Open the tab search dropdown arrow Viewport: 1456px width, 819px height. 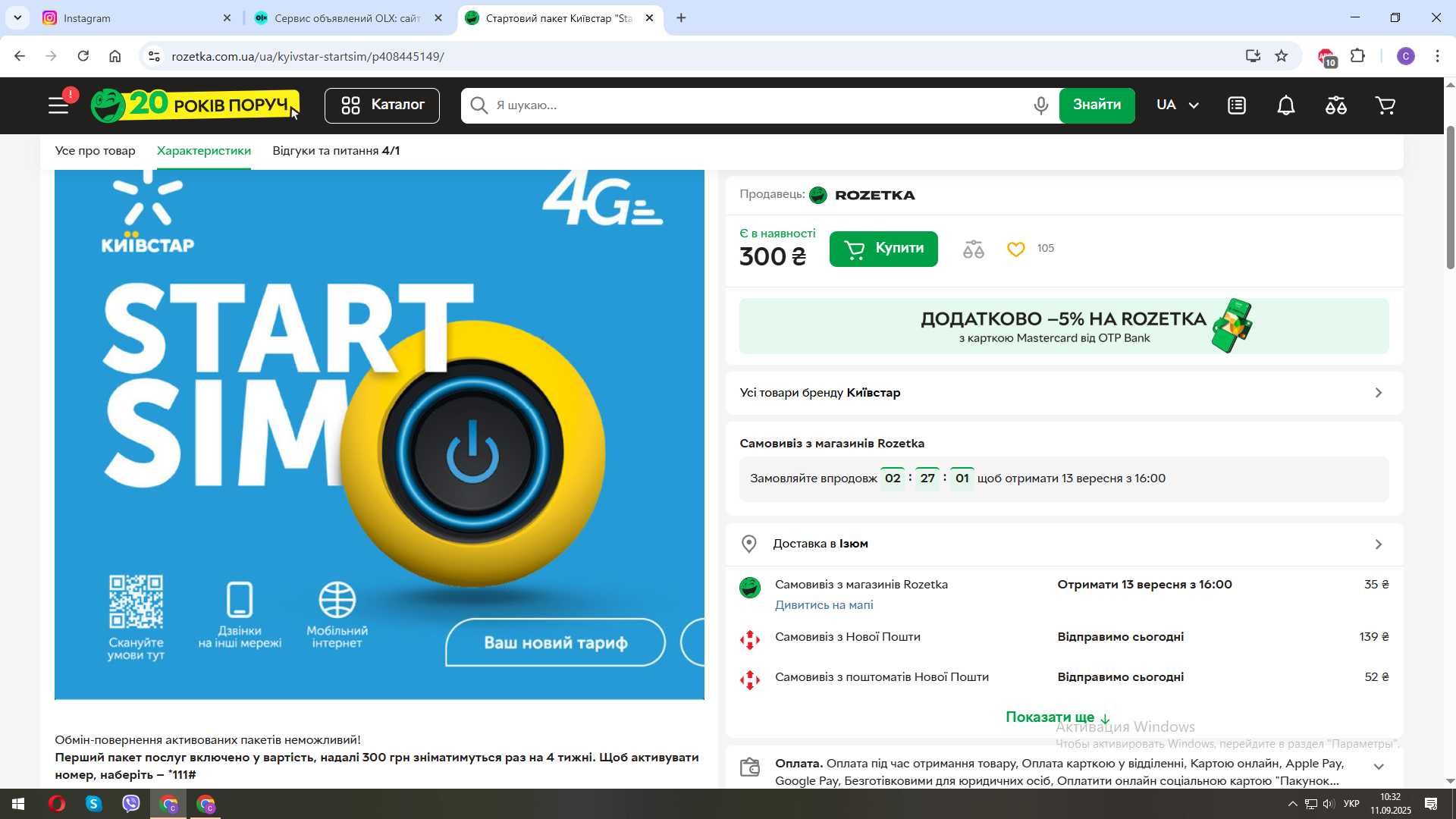click(x=17, y=18)
